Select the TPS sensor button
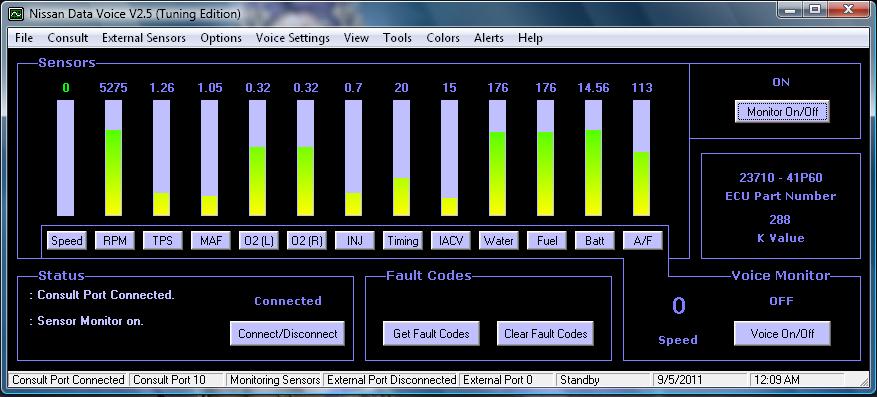This screenshot has width=877, height=397. (163, 241)
